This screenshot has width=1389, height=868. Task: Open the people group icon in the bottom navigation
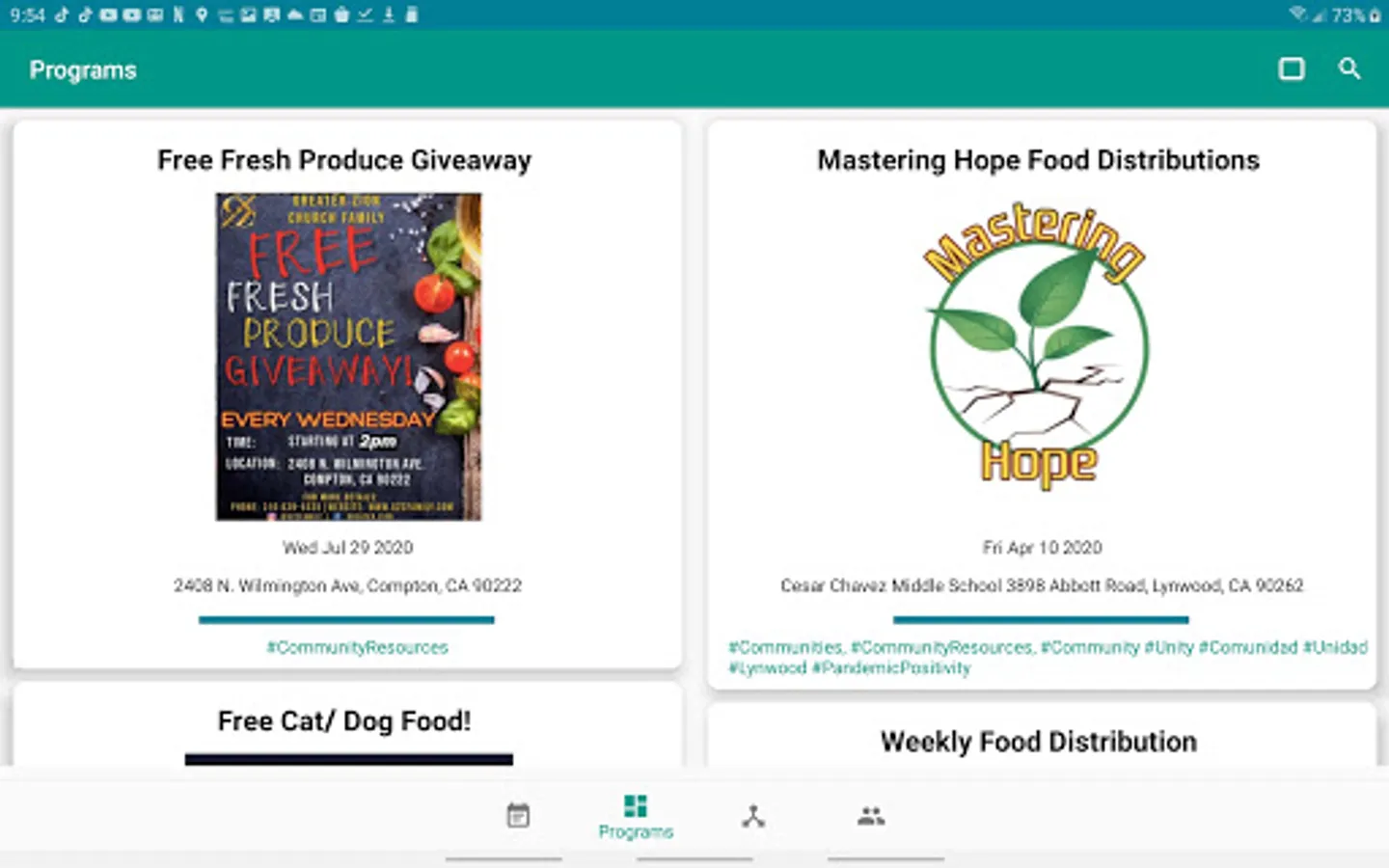871,816
